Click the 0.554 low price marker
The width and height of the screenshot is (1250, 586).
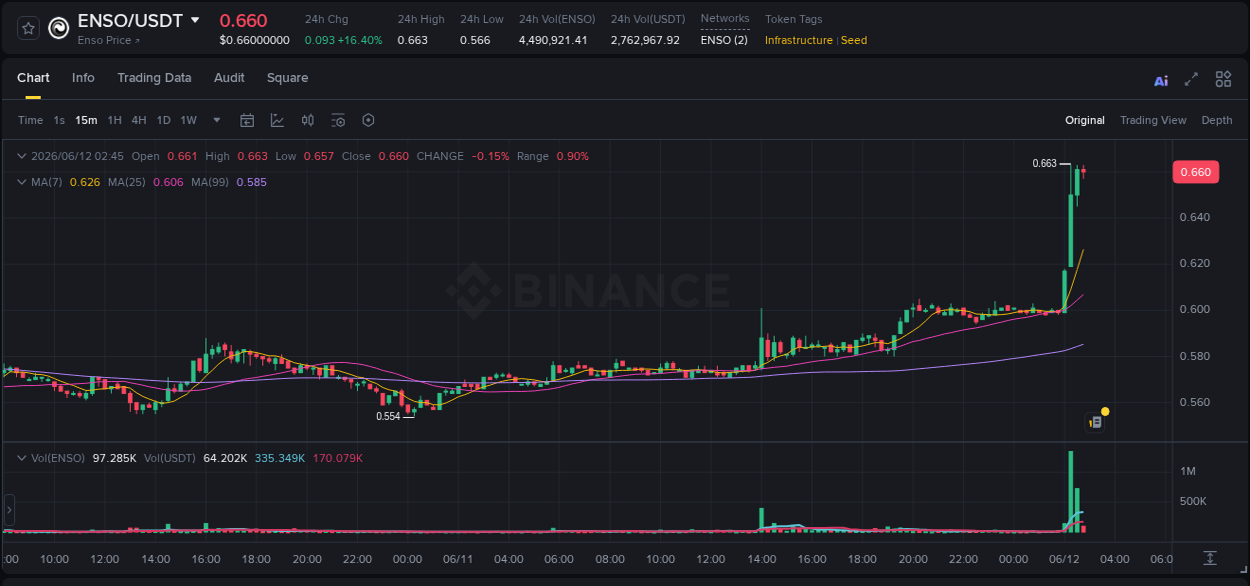(388, 416)
